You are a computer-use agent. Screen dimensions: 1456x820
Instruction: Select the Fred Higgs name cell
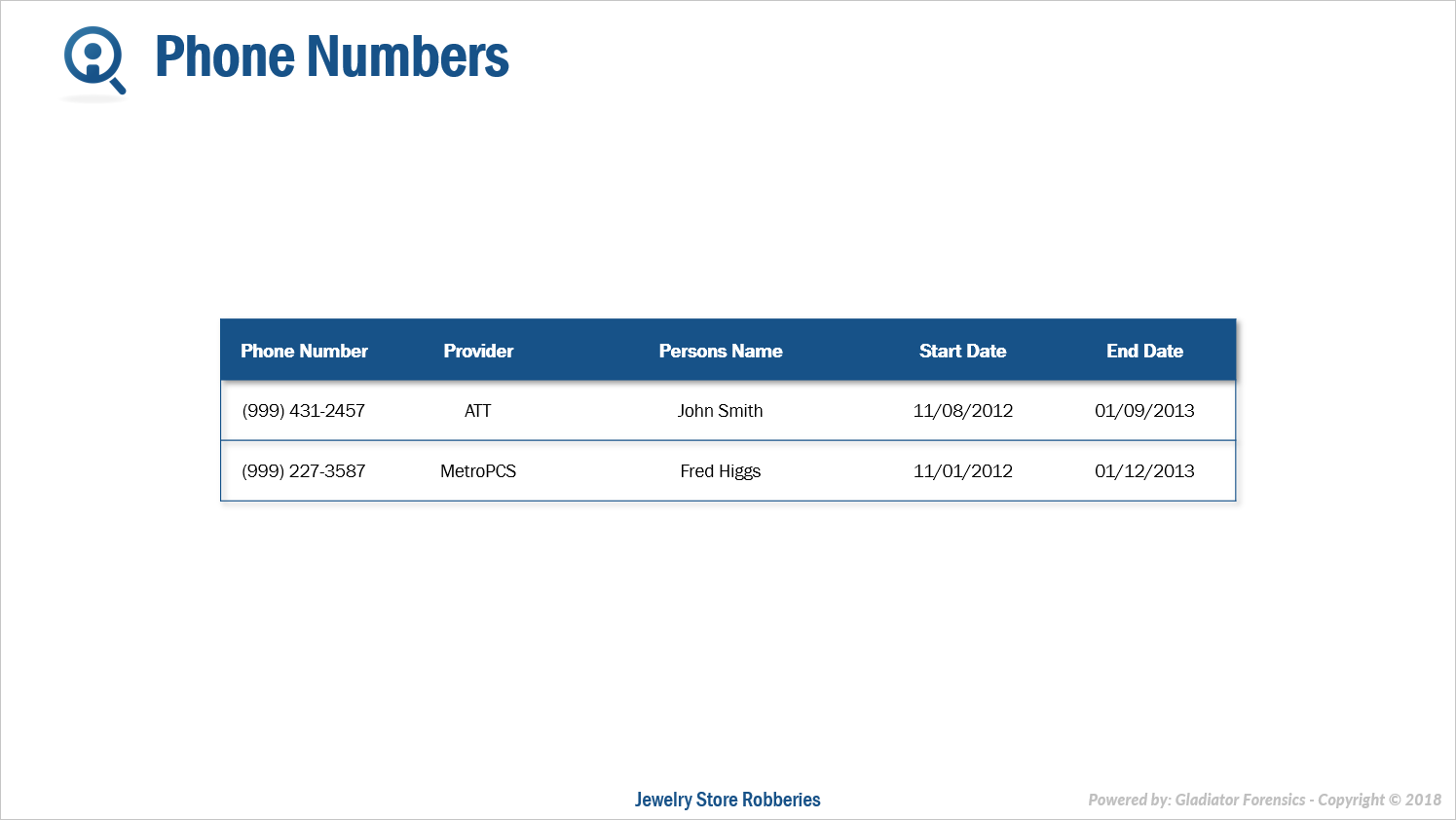click(x=720, y=471)
